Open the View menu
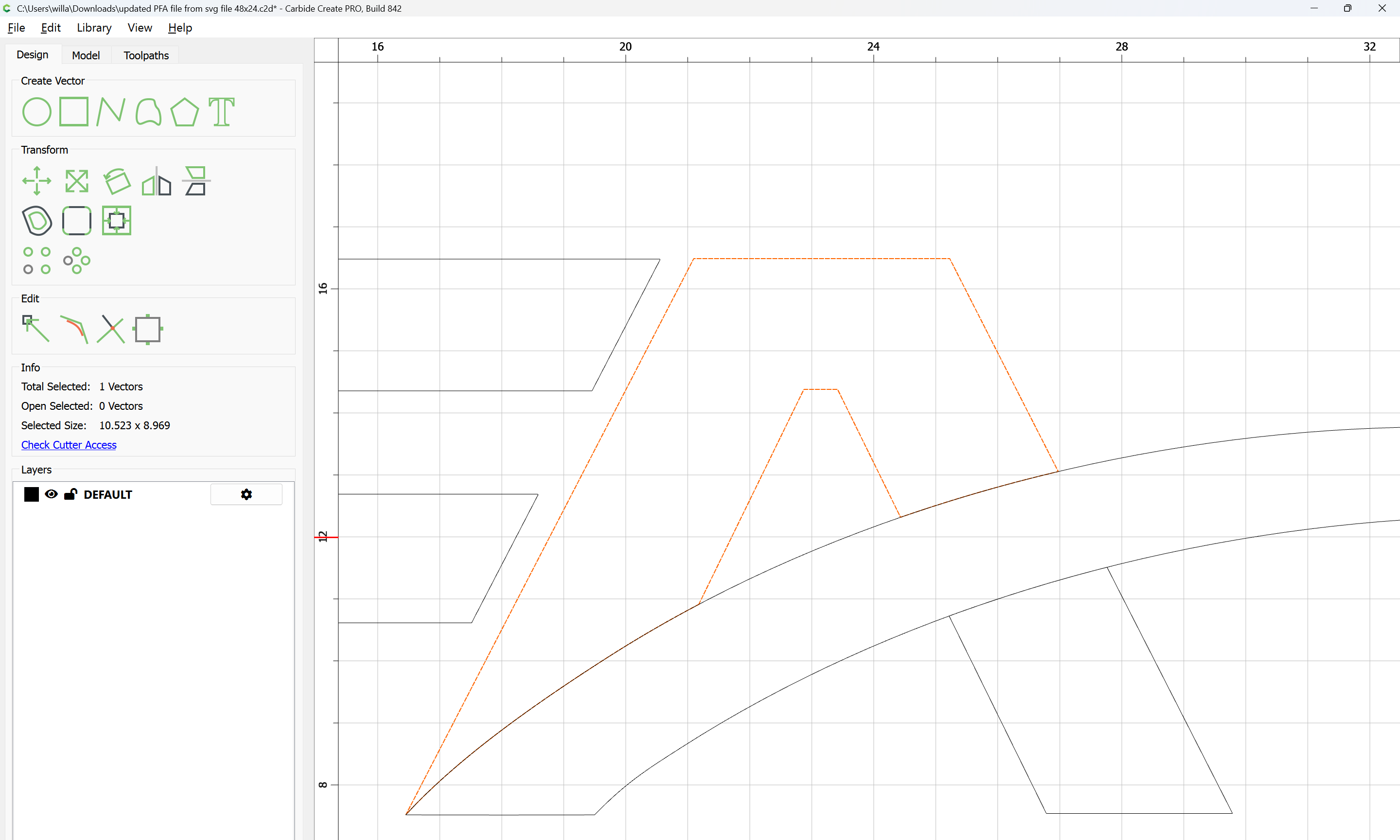This screenshot has height=840, width=1400. 139,28
